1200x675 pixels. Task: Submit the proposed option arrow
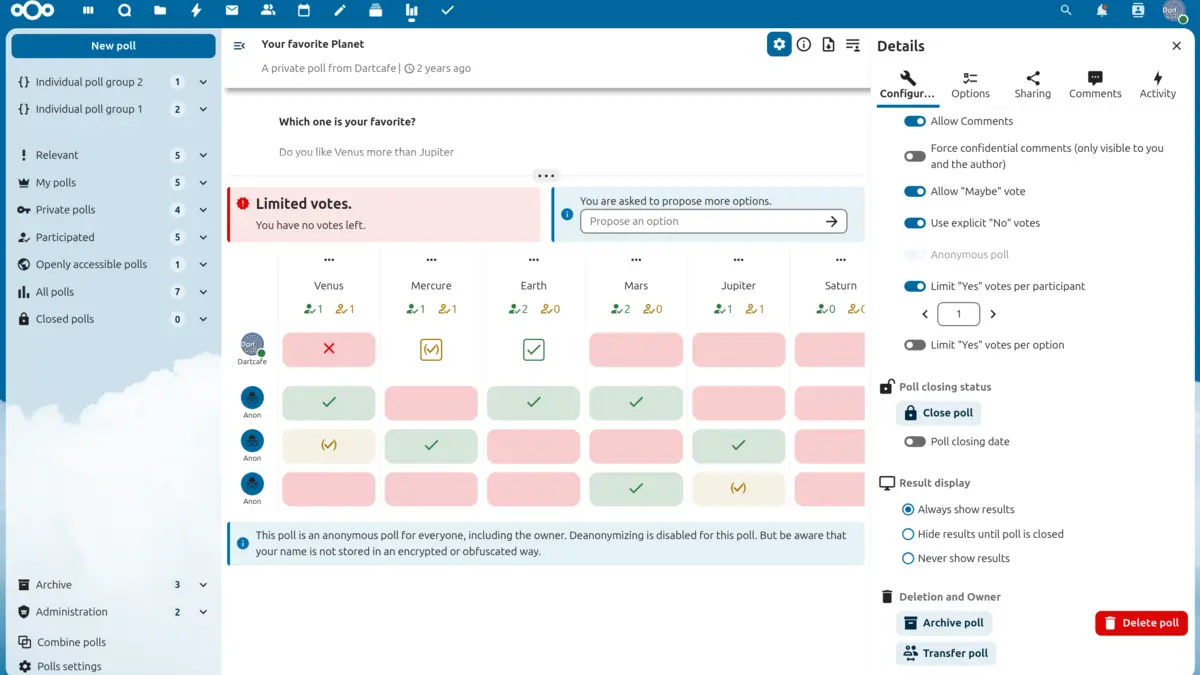(831, 222)
